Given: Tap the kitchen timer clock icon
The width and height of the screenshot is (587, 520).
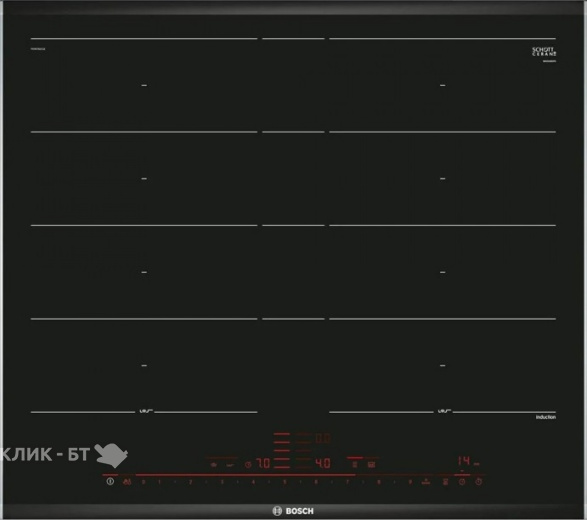Looking at the screenshot, I should pos(462,482).
